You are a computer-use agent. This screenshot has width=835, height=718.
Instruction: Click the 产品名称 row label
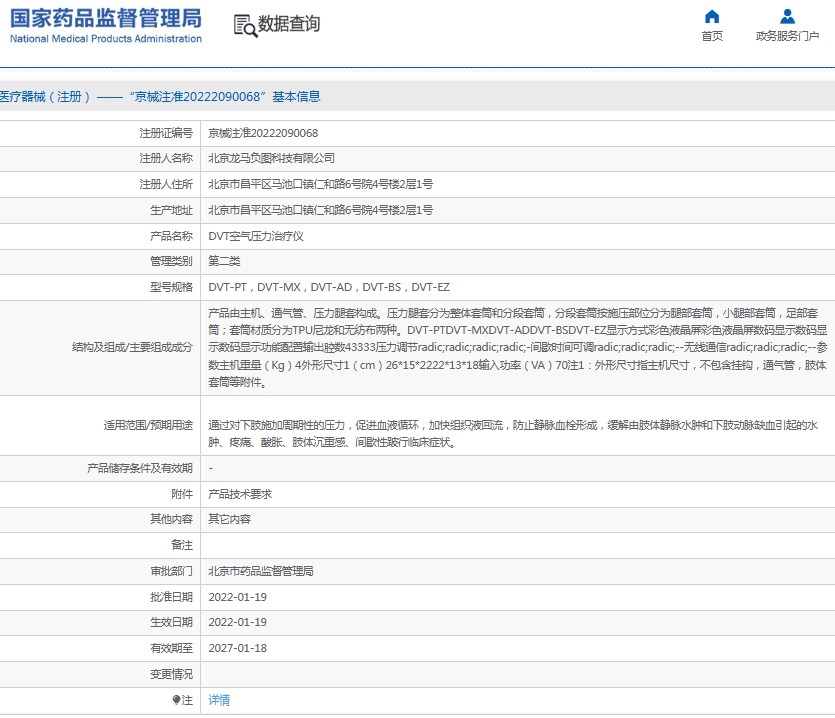pyautogui.click(x=171, y=236)
